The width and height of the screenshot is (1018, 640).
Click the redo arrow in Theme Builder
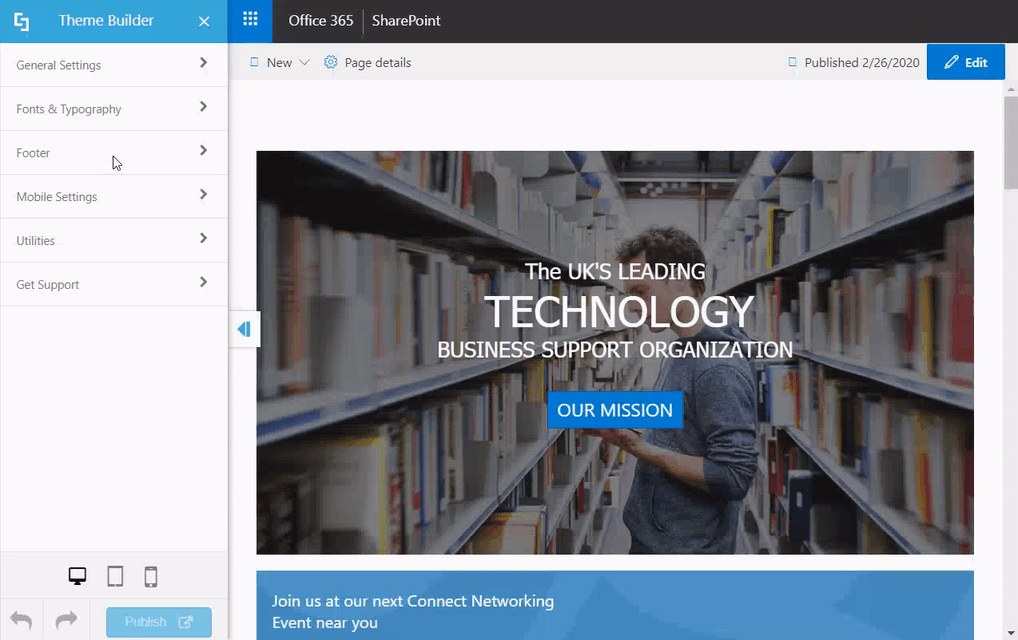tap(66, 620)
